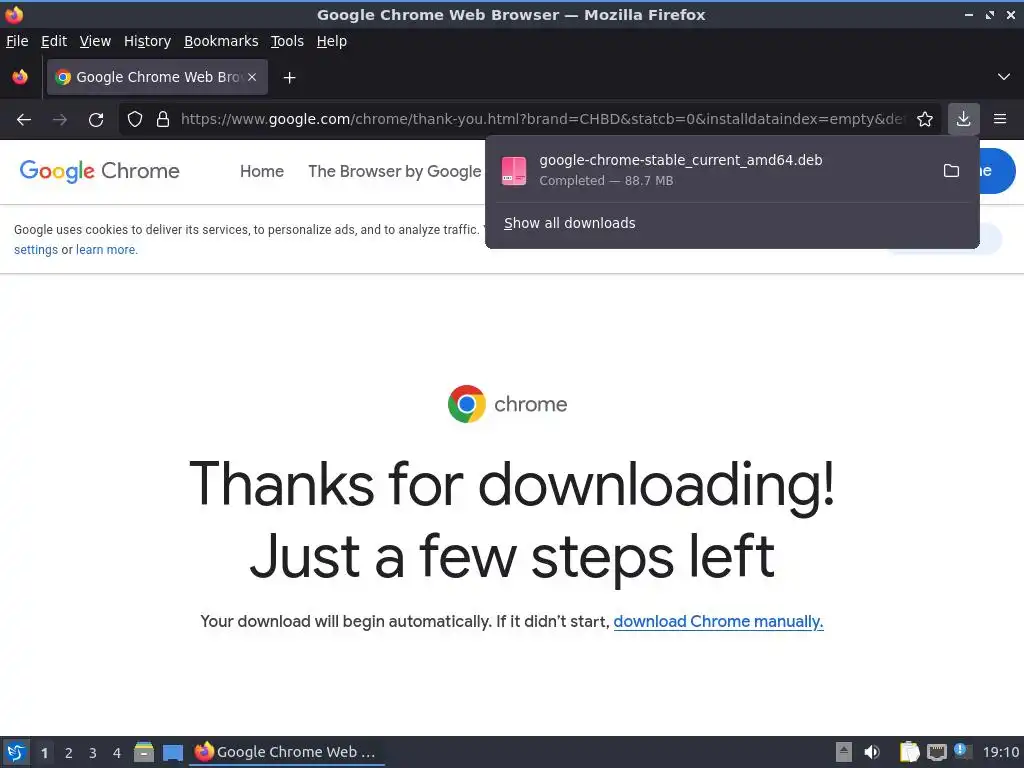Screen dimensions: 1024x768
Task: Click the Firefox back arrow button
Action: pos(24,120)
